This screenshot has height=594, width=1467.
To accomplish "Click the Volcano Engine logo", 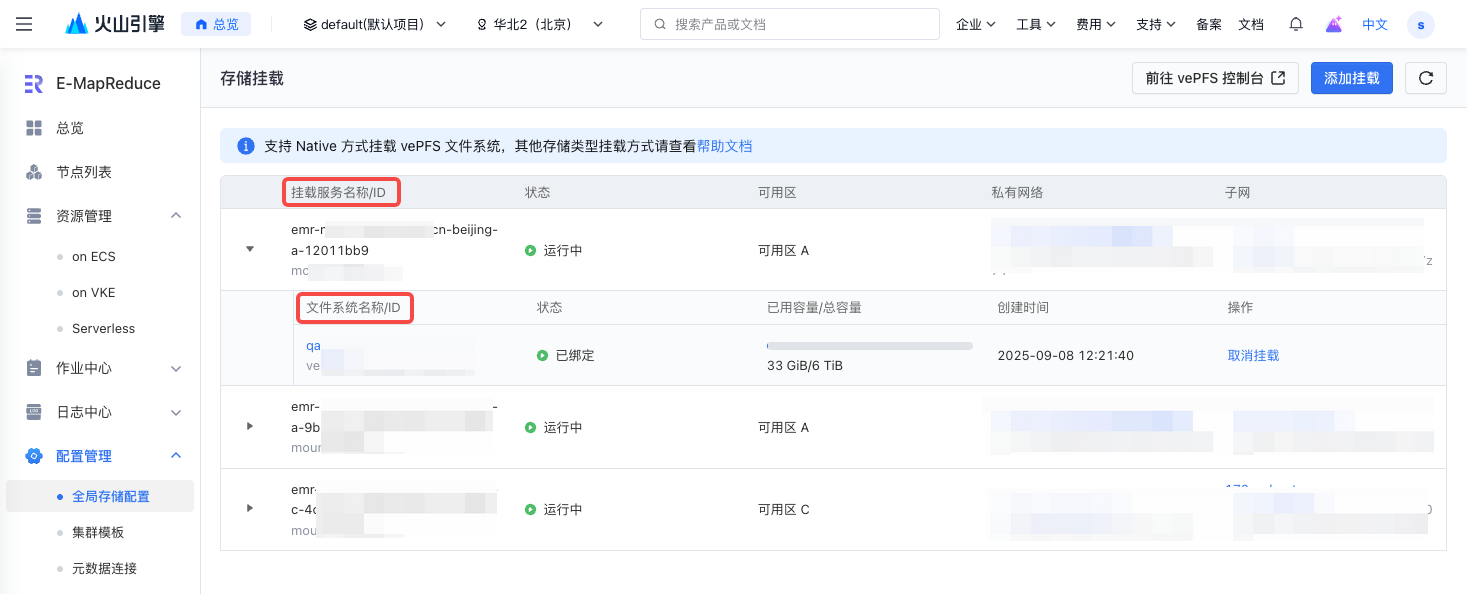I will (x=115, y=24).
